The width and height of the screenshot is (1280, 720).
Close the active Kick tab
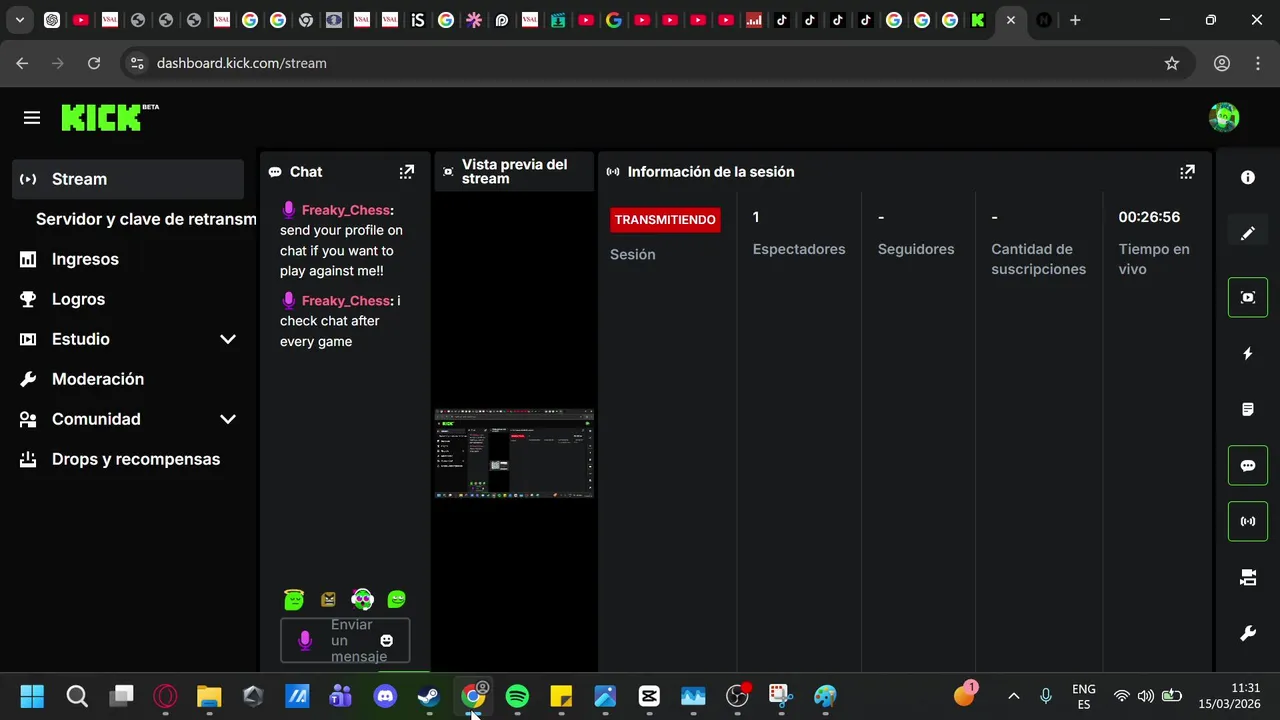click(x=1011, y=20)
